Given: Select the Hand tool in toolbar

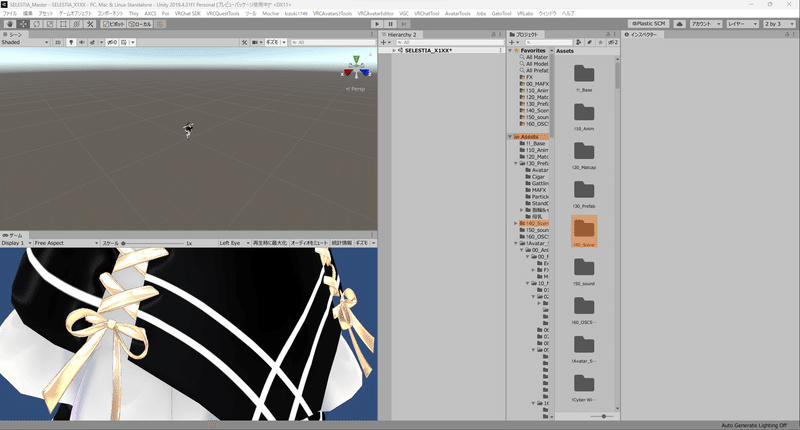Looking at the screenshot, I should coord(10,24).
